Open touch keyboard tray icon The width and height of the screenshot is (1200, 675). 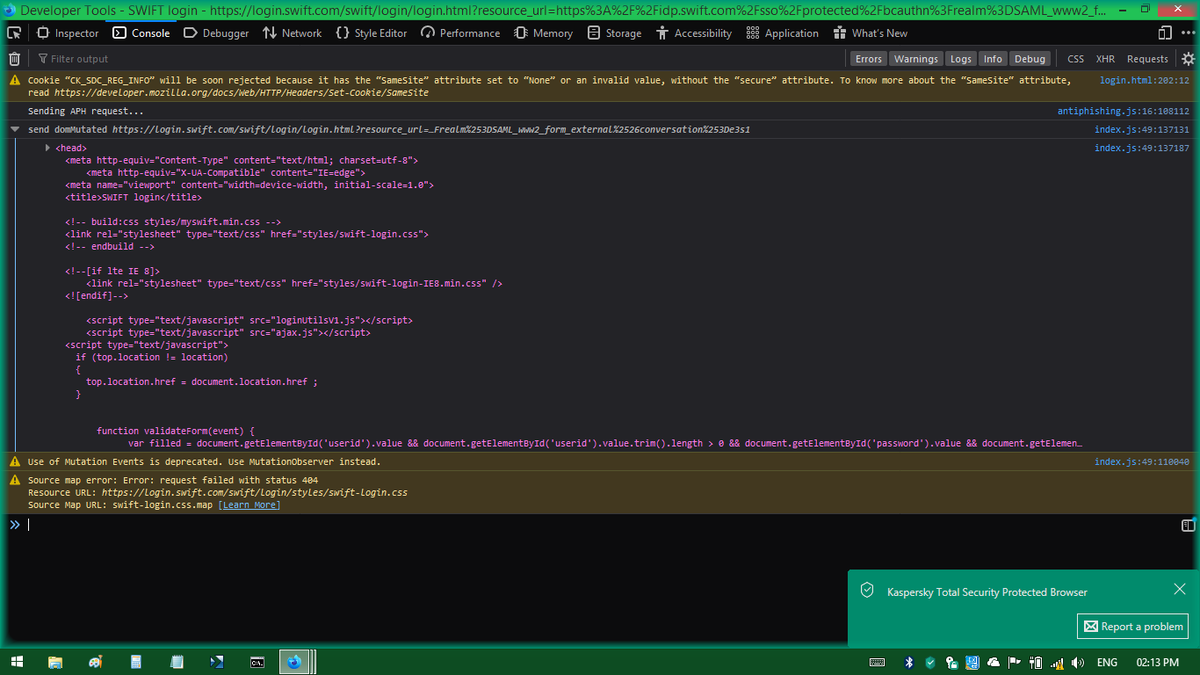(878, 662)
